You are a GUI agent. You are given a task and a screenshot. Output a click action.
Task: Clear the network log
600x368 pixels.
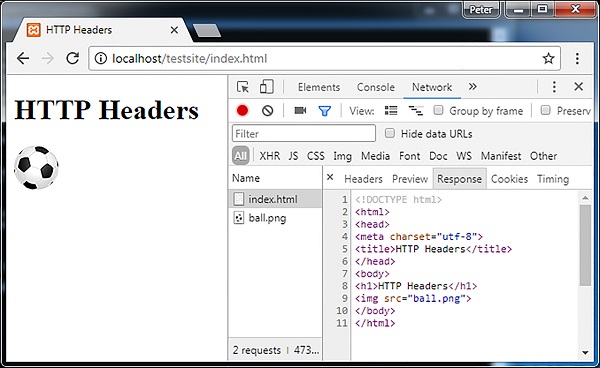[267, 111]
